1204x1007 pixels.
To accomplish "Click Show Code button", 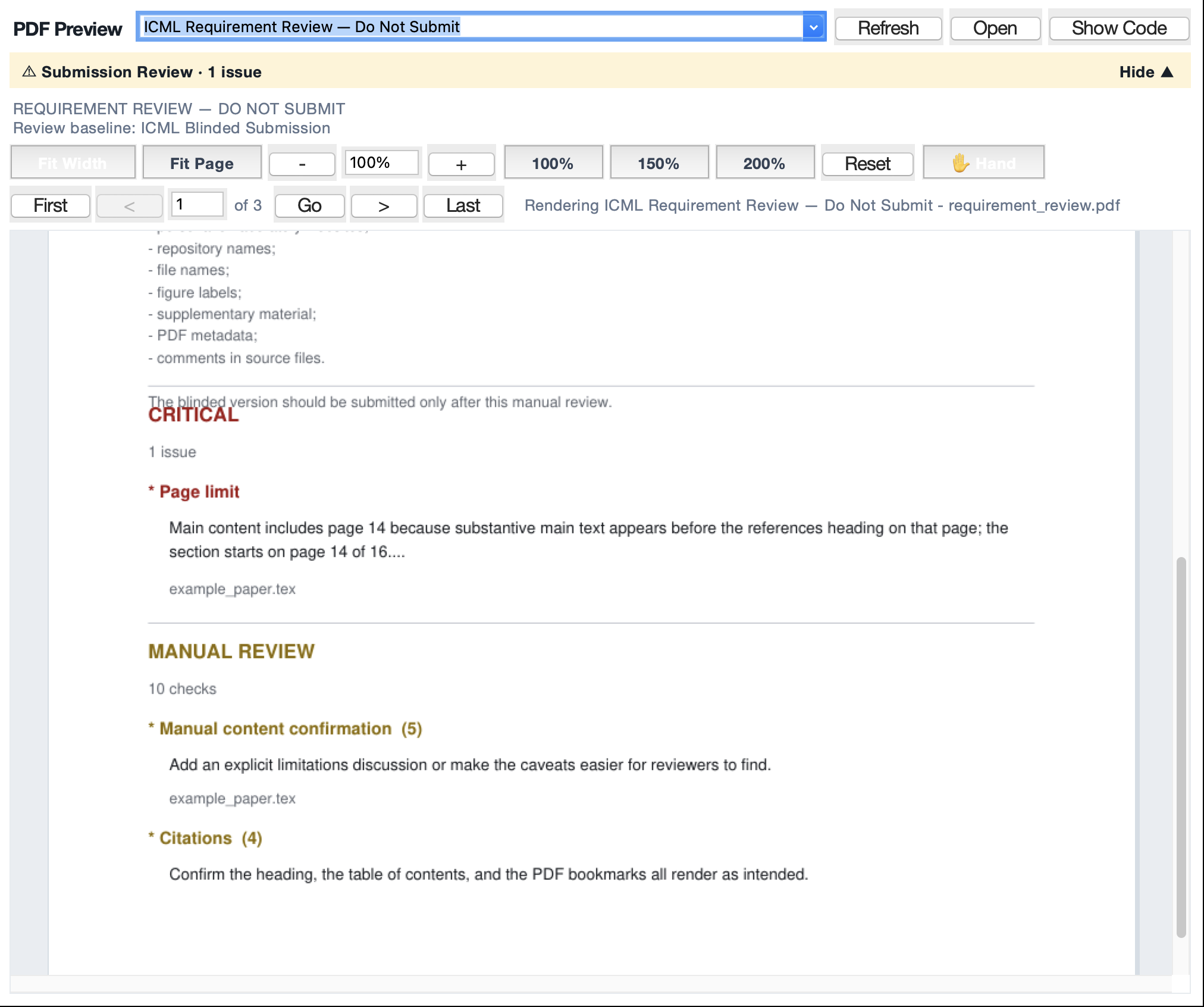I will pos(1119,28).
